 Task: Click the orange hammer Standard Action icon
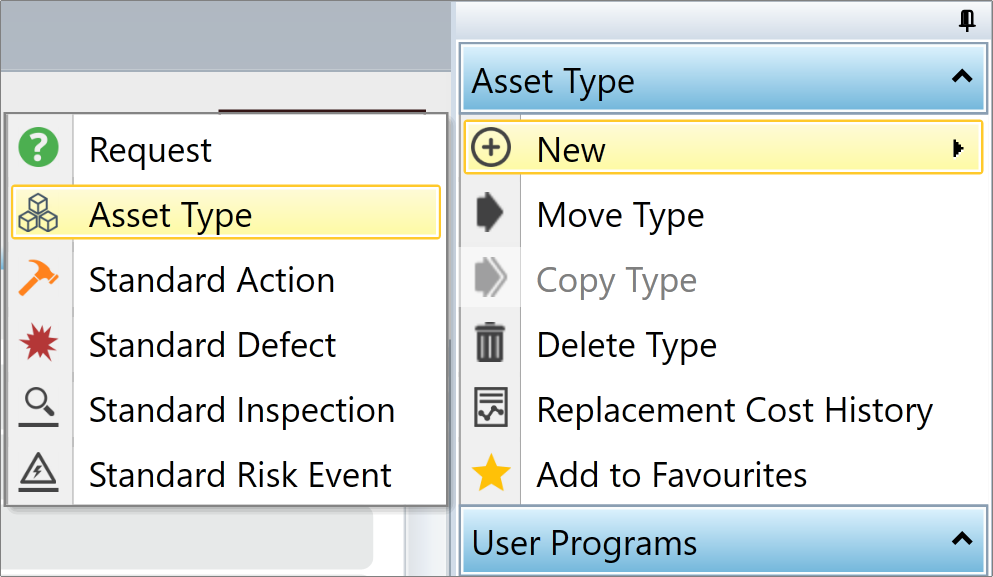click(x=38, y=277)
